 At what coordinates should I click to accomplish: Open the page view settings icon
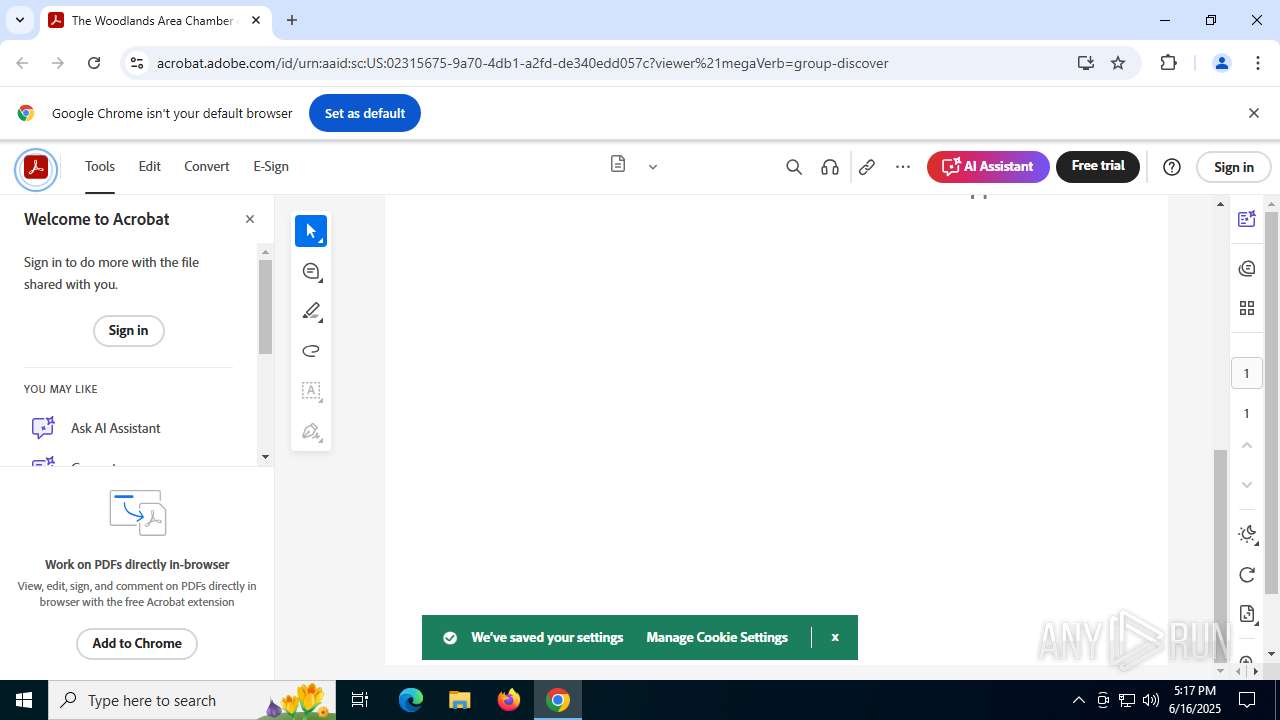1246,614
